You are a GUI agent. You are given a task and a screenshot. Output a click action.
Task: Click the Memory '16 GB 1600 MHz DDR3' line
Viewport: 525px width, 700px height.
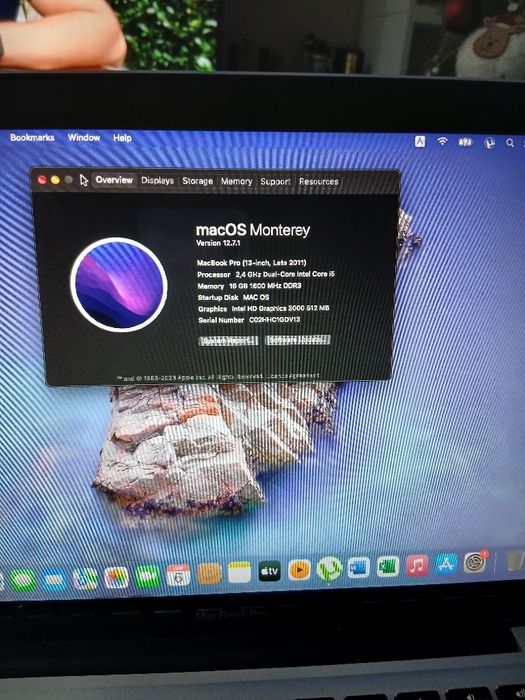click(250, 286)
